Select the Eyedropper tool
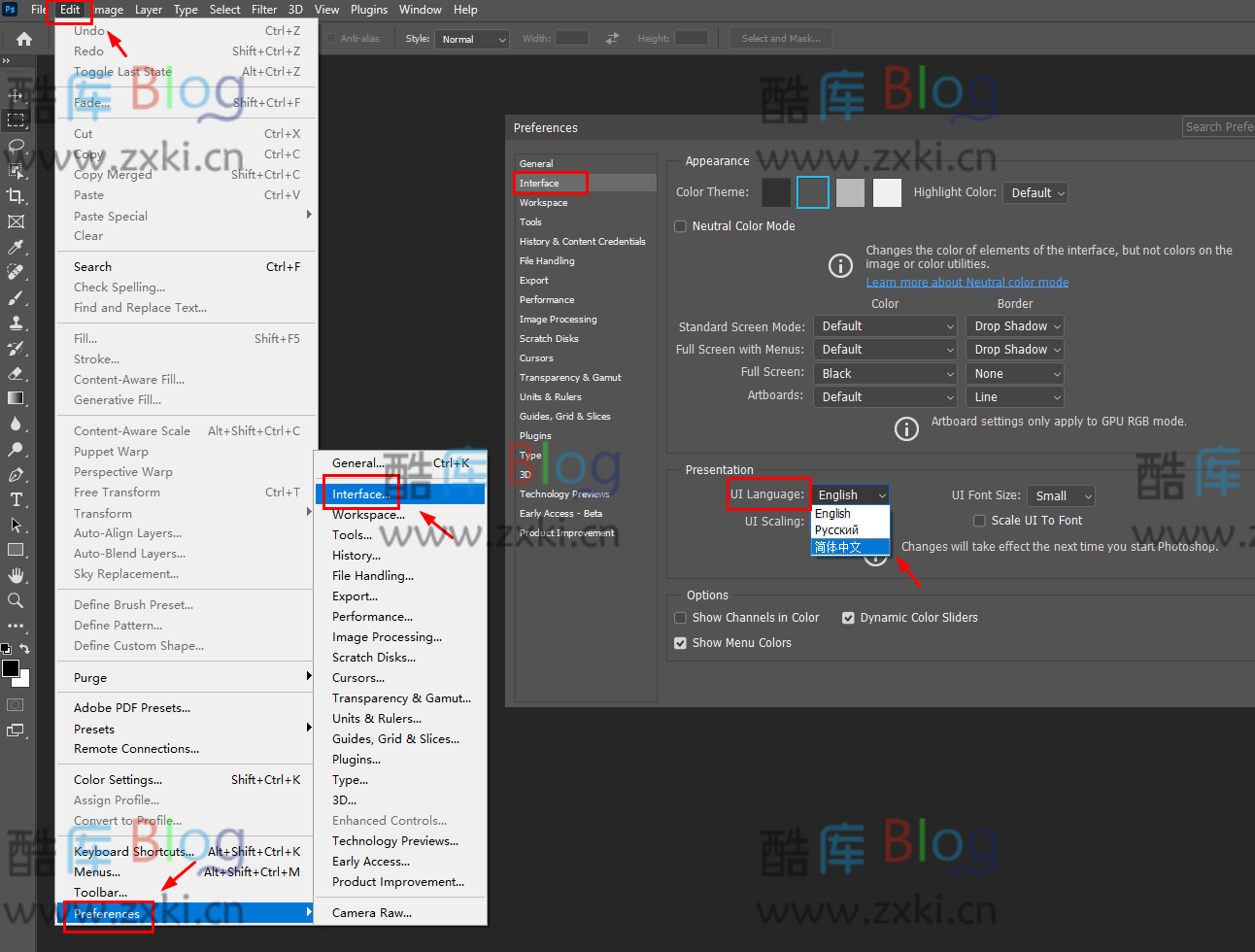The height and width of the screenshot is (952, 1255). click(x=16, y=247)
